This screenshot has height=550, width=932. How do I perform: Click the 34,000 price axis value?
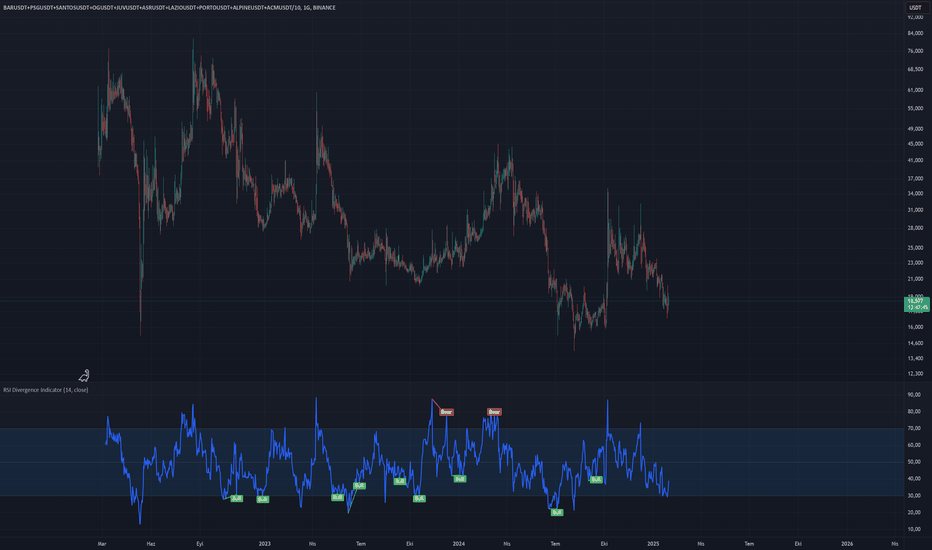point(915,194)
